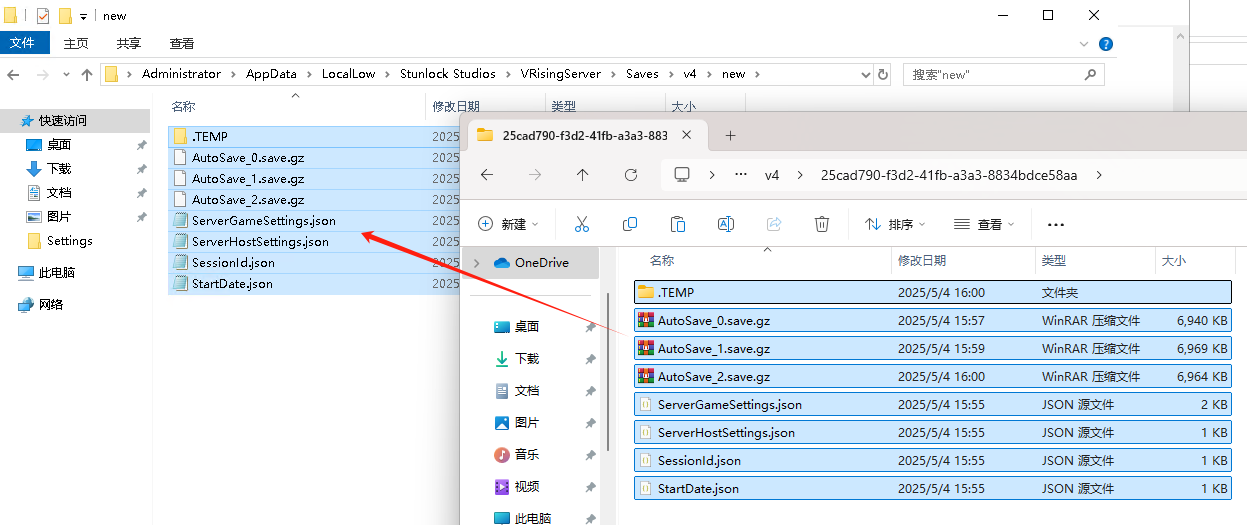This screenshot has width=1247, height=525.
Task: Open the customize quick access toolbar arrow
Action: point(84,17)
